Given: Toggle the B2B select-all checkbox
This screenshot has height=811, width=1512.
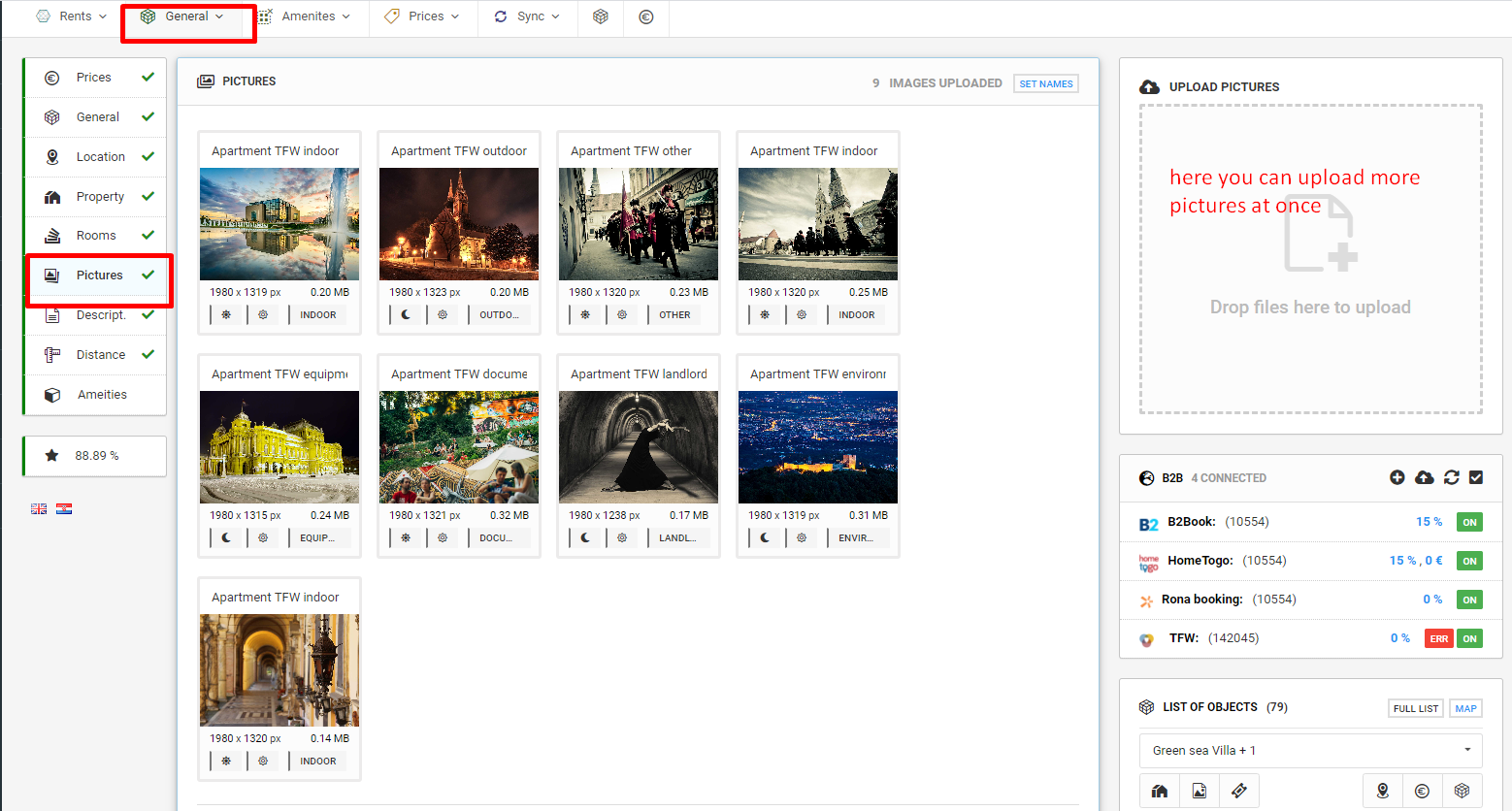Looking at the screenshot, I should (1476, 477).
